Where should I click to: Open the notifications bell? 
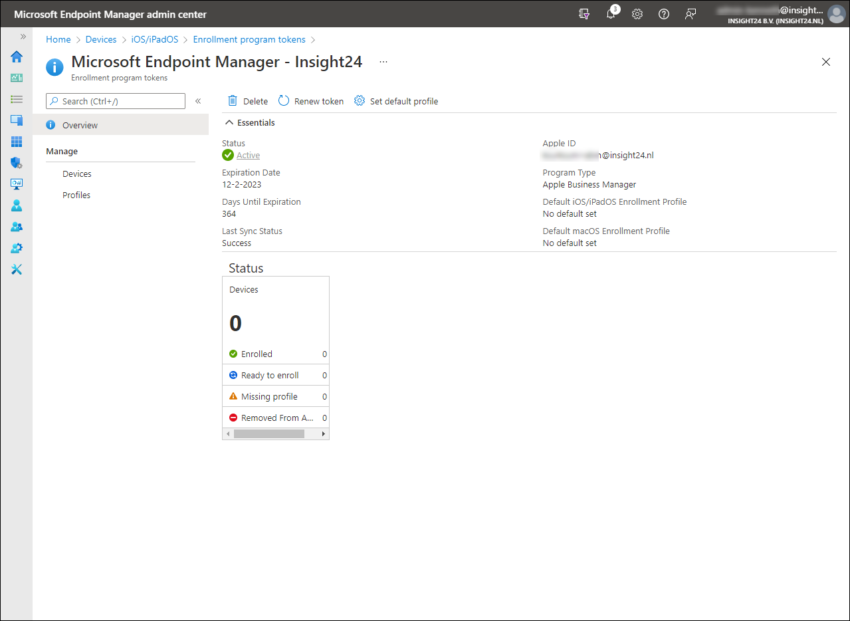(610, 14)
